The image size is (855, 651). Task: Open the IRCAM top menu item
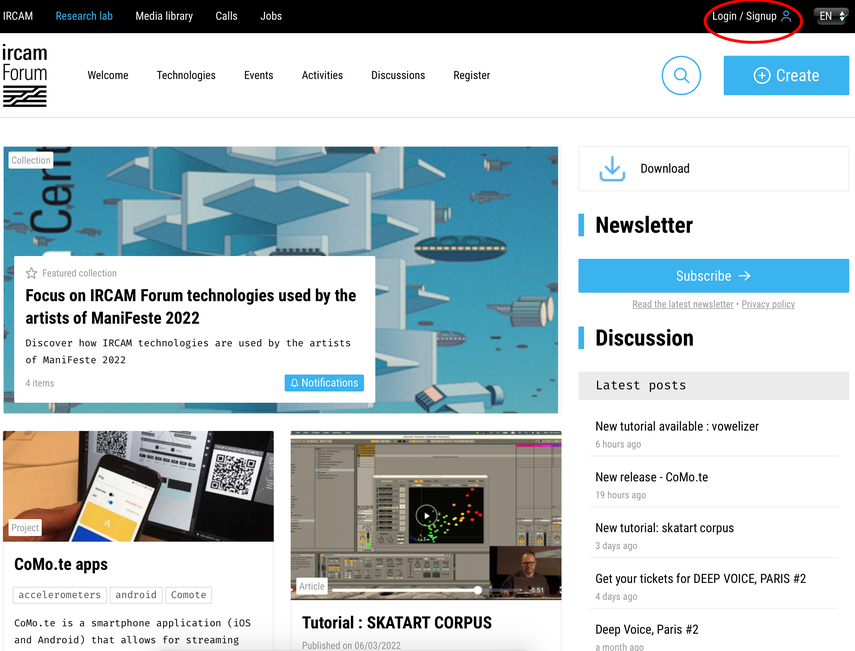[17, 16]
